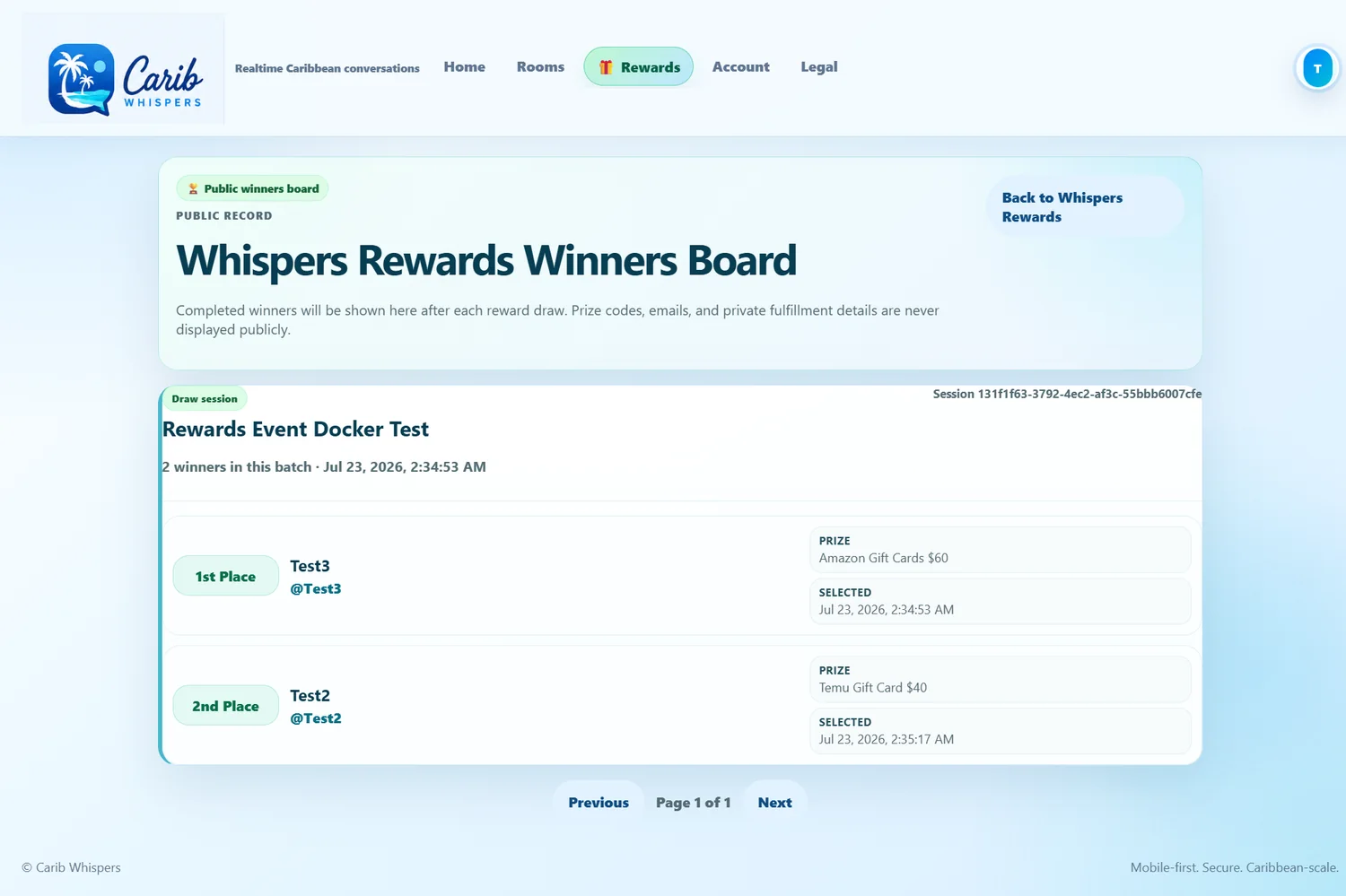Click winner name Test2

310,696
